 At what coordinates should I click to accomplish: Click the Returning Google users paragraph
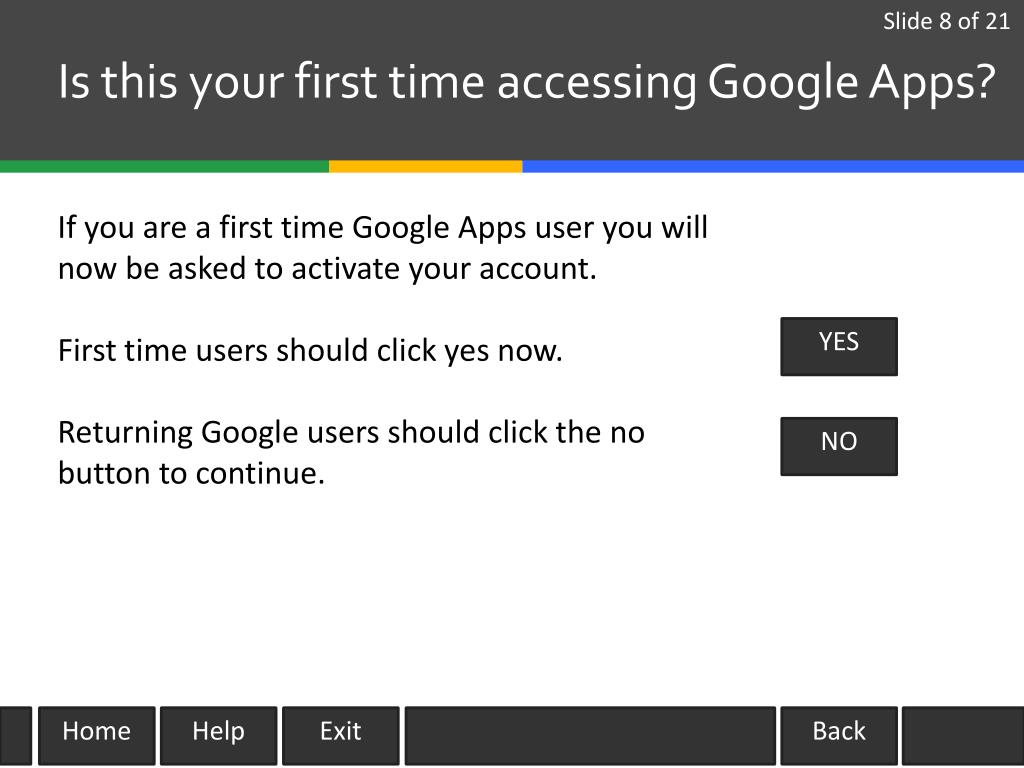click(x=351, y=453)
